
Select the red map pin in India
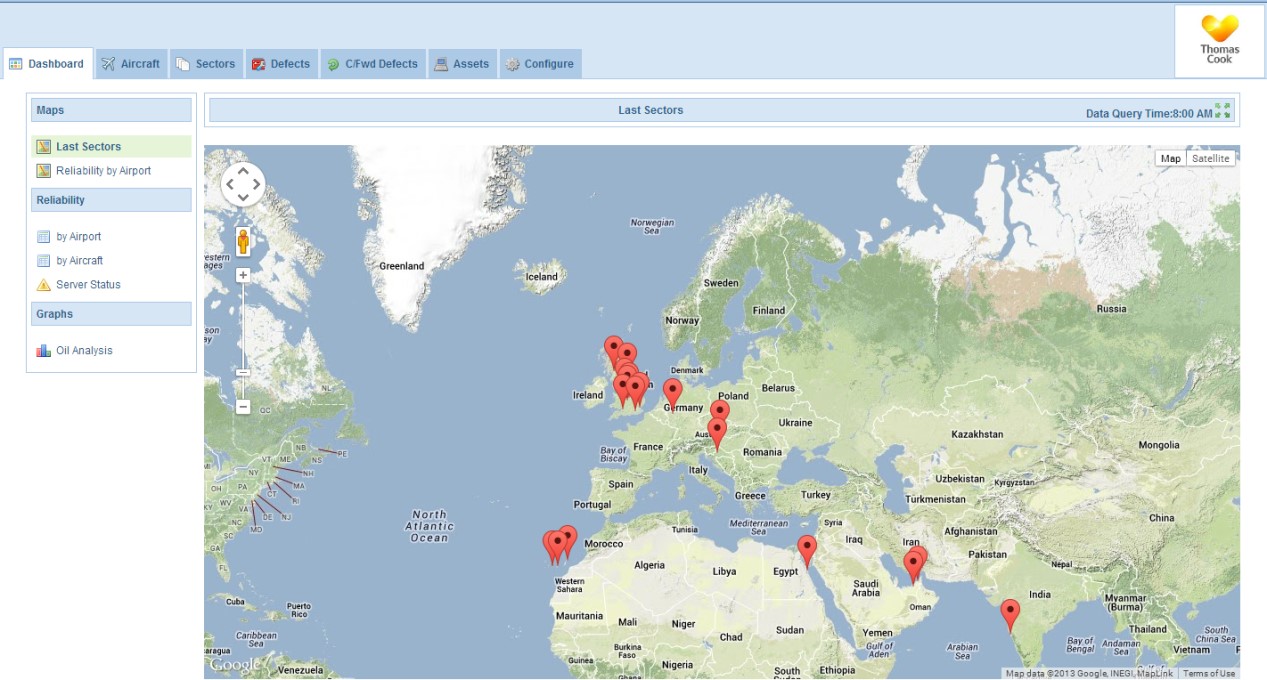tap(1010, 613)
